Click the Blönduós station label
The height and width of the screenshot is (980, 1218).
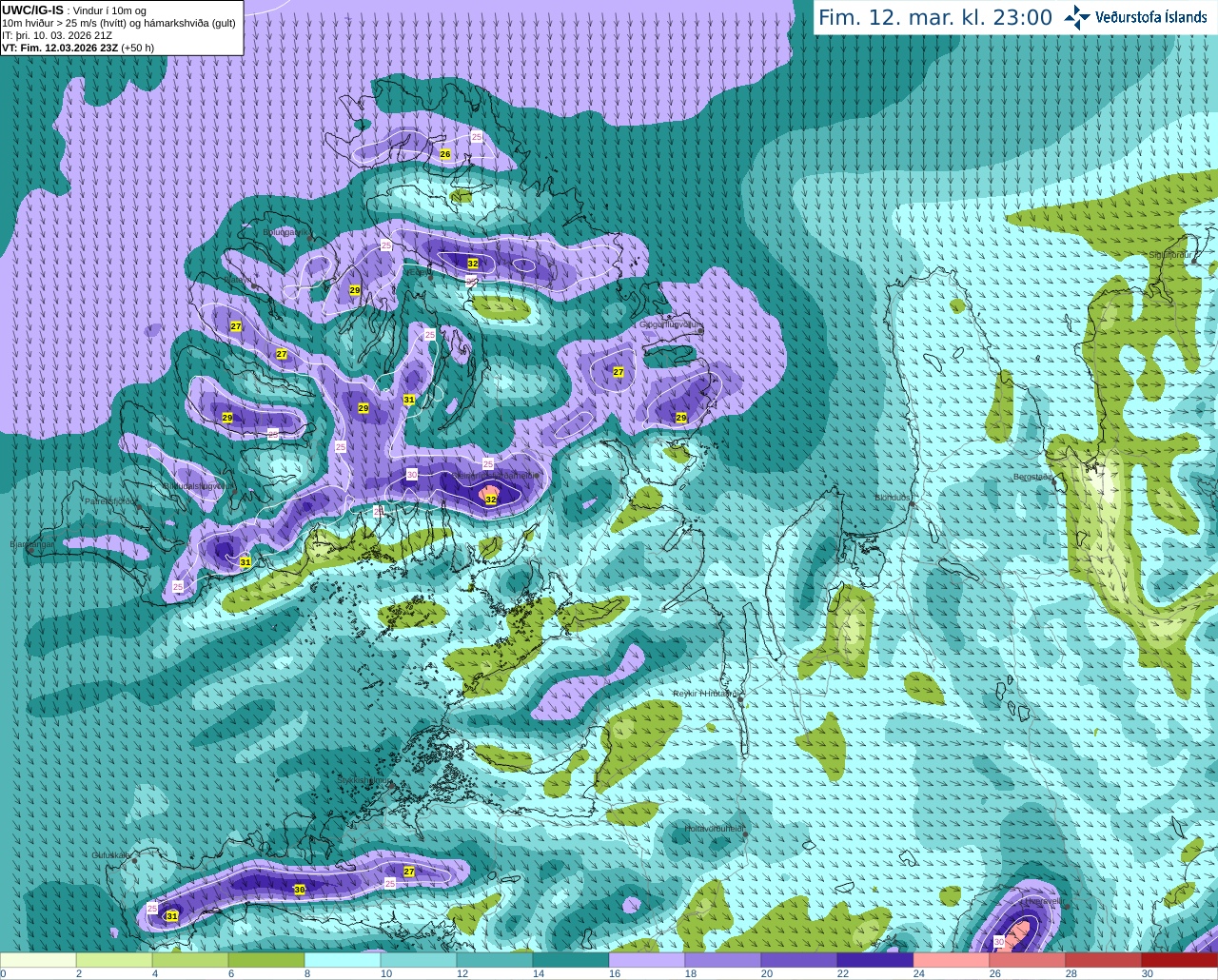pyautogui.click(x=894, y=498)
